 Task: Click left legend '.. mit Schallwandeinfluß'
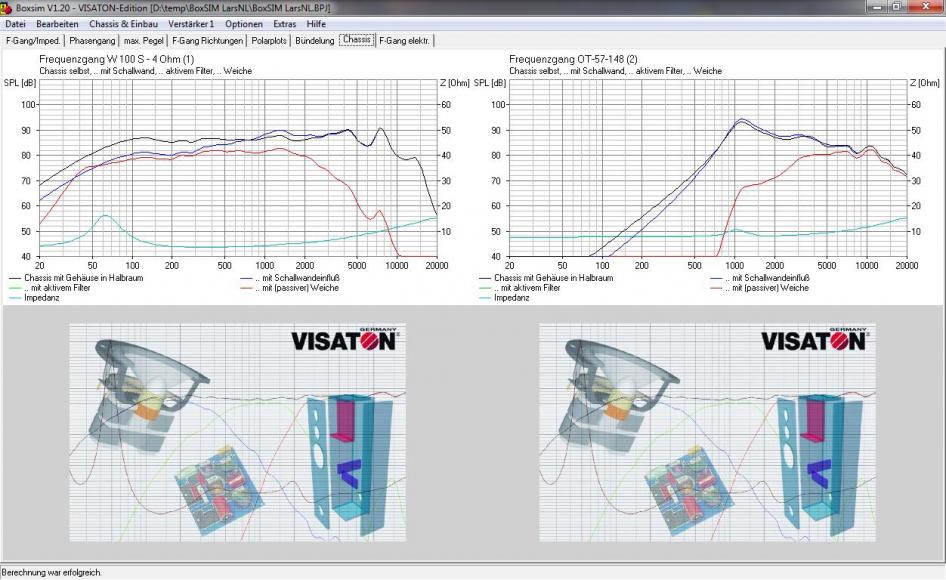297,278
